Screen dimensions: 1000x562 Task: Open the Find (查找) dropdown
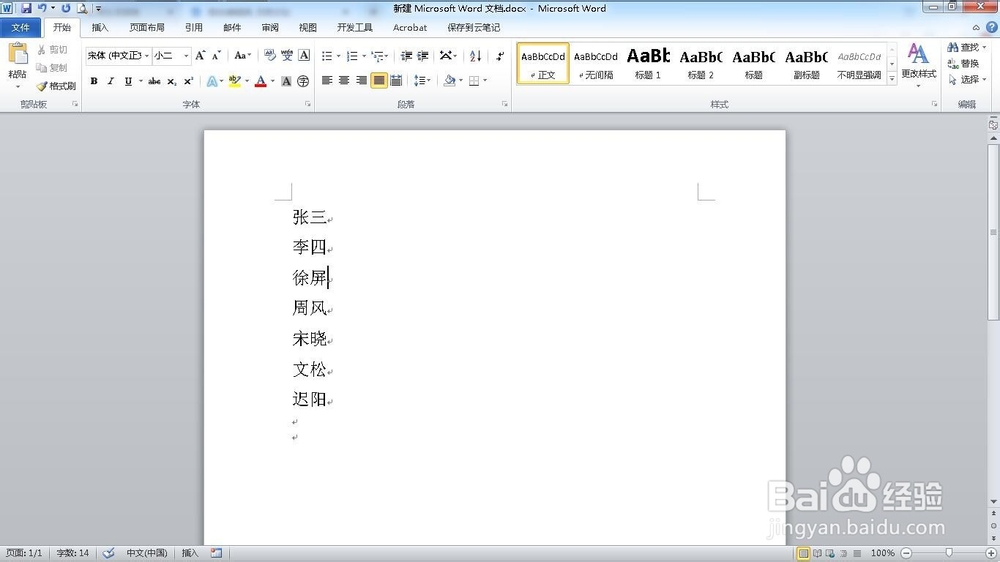[x=984, y=47]
